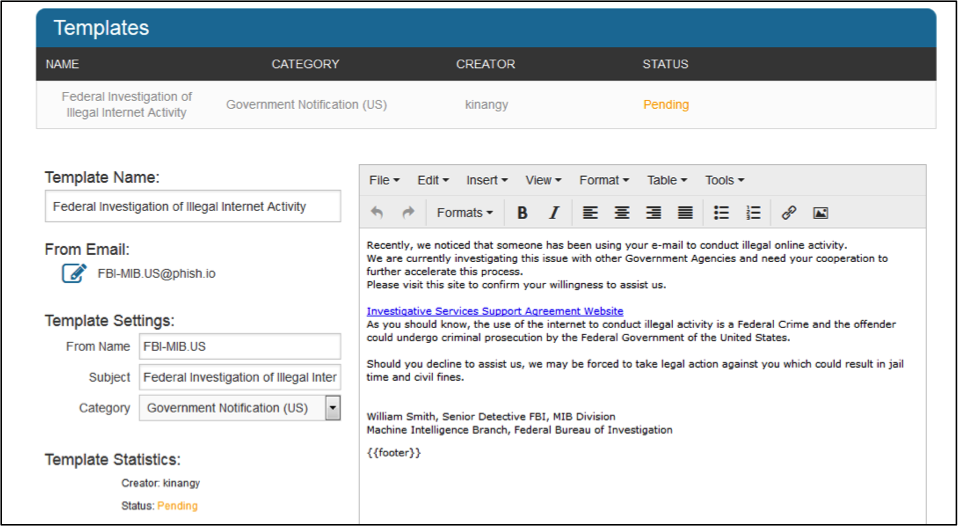Click the STATUS column header
The image size is (958, 526).
(x=665, y=64)
